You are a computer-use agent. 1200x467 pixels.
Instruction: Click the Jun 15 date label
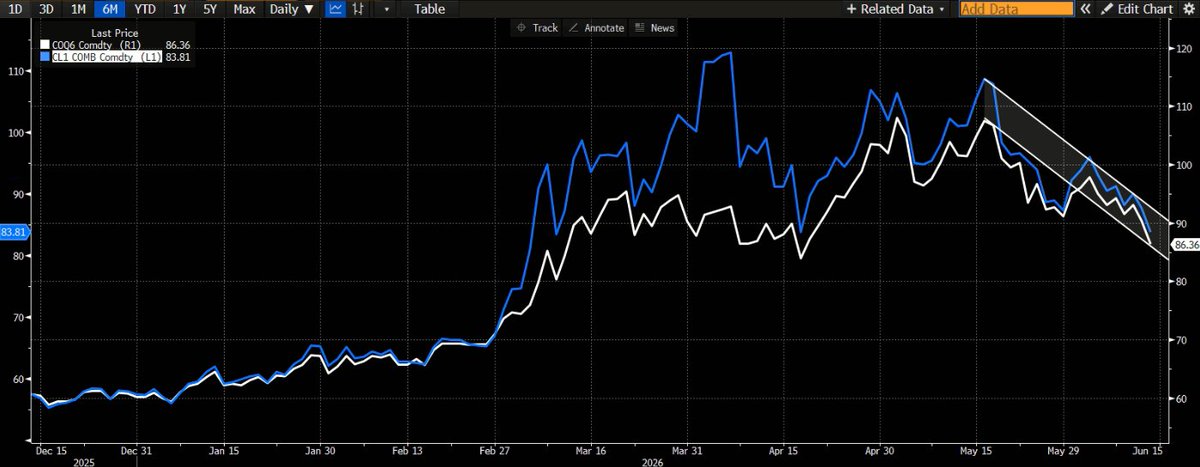click(1148, 449)
